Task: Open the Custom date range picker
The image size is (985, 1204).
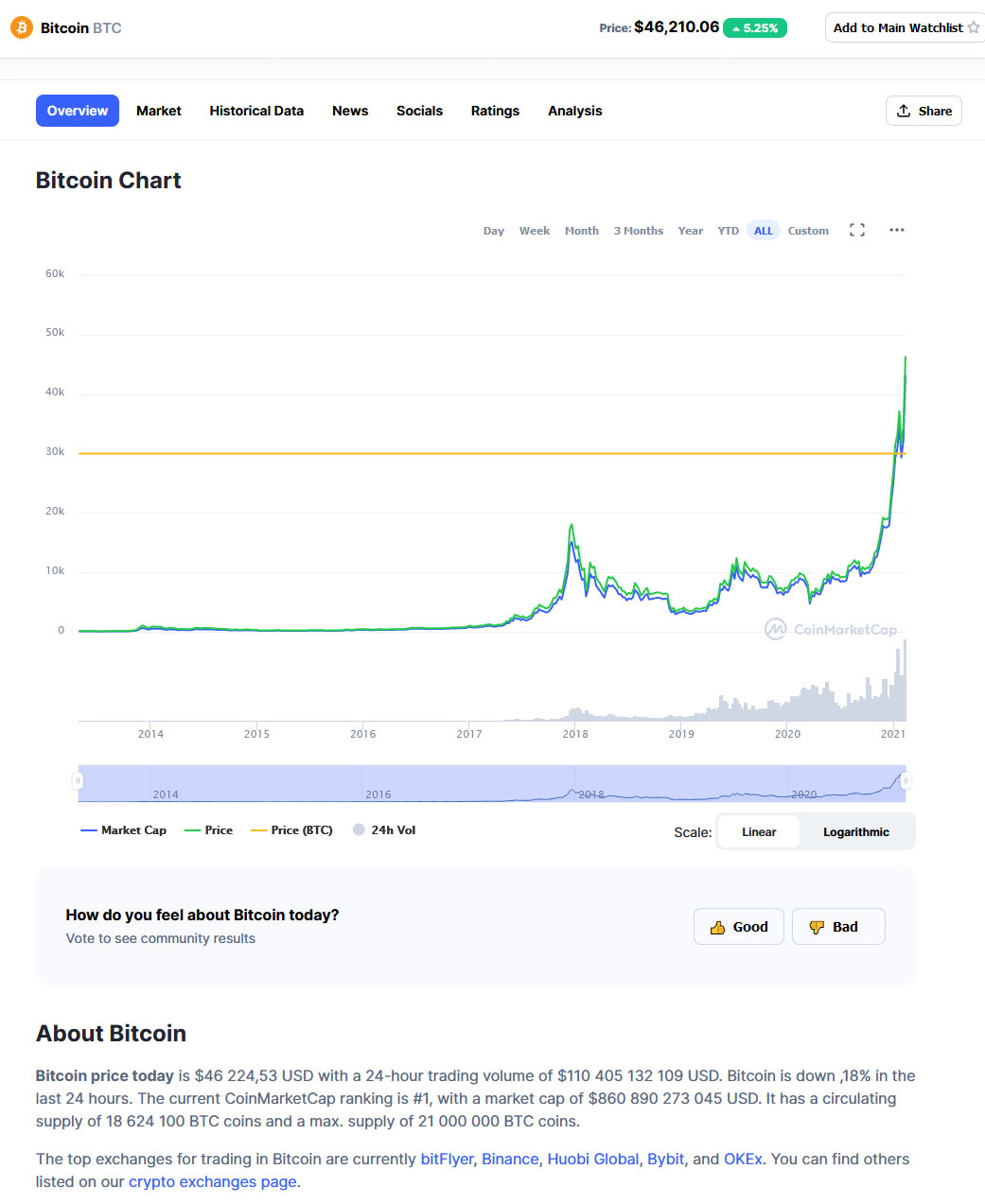Action: click(x=808, y=231)
